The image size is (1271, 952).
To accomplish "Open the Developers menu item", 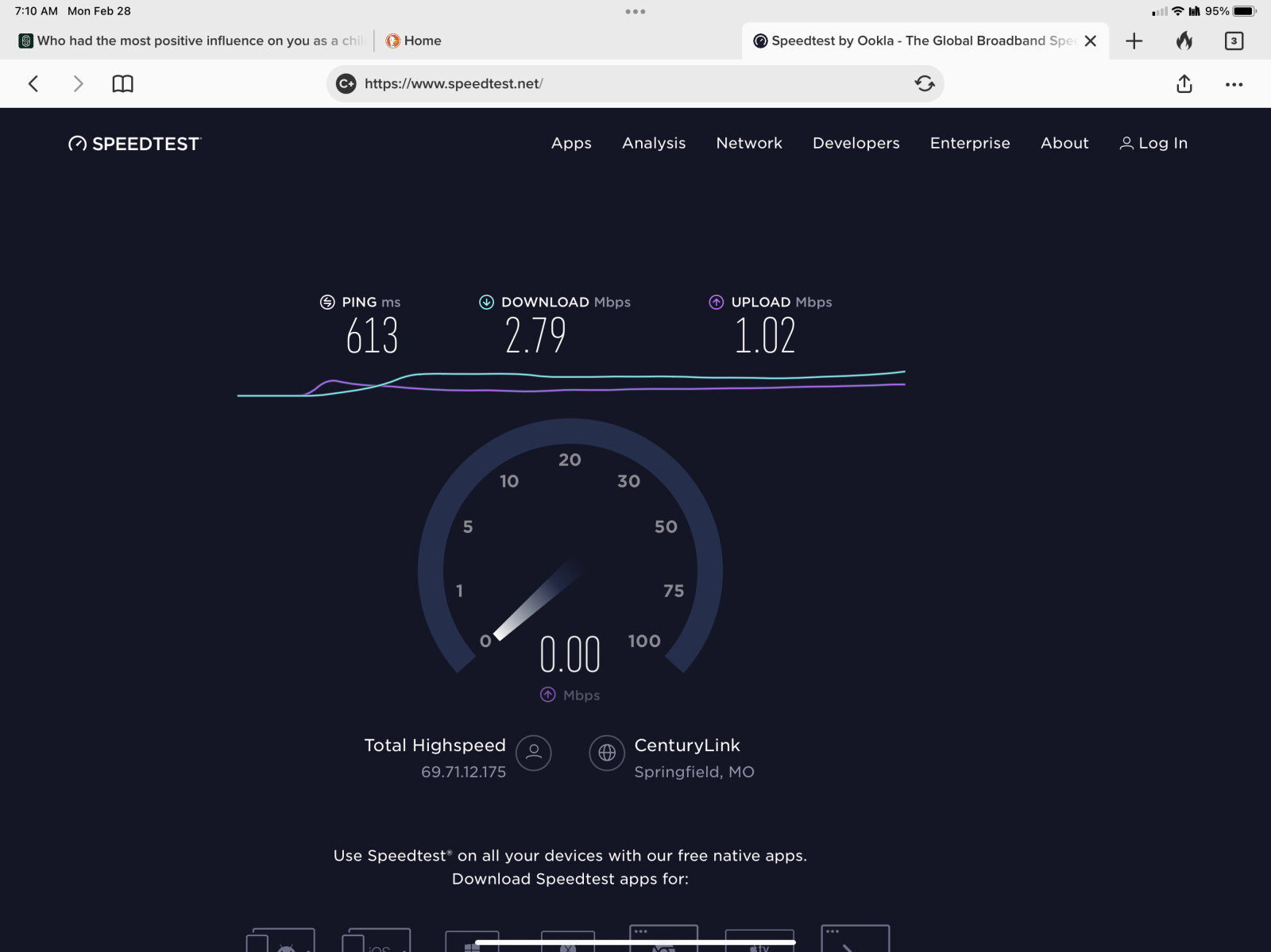I will [856, 143].
